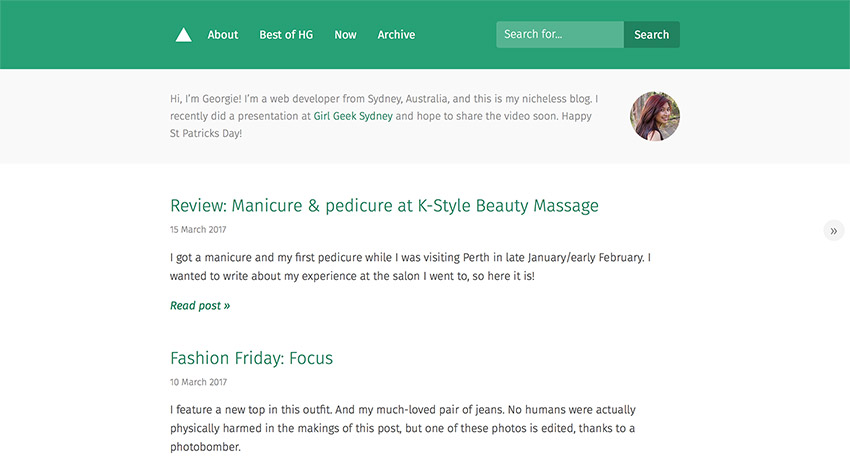Focus the 'Search for...' input field
850x470 pixels.
pos(560,34)
